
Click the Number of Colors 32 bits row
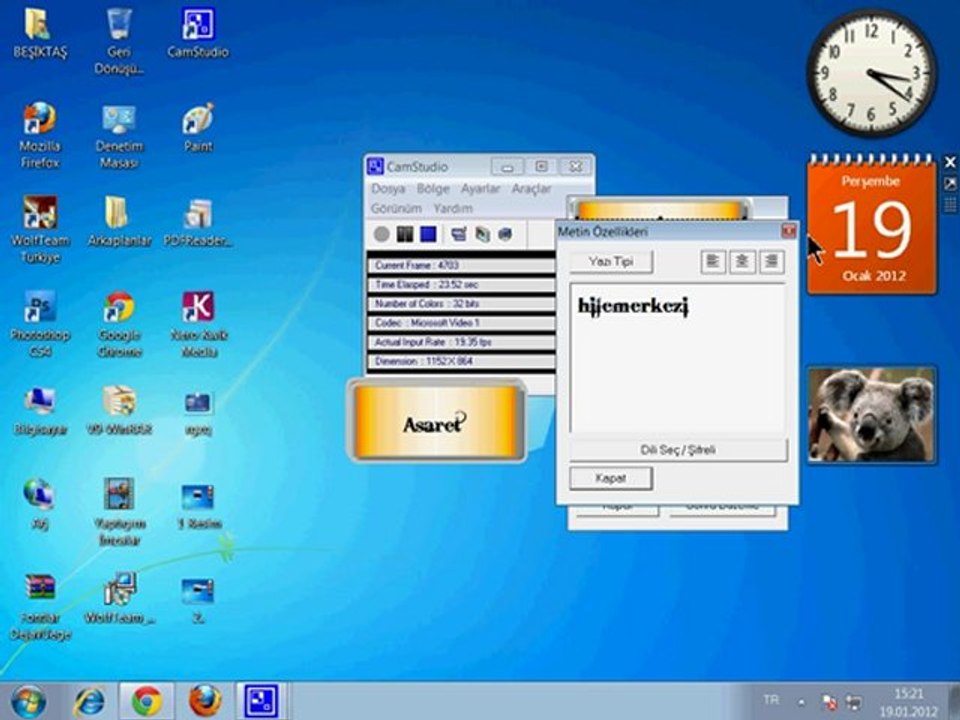460,304
